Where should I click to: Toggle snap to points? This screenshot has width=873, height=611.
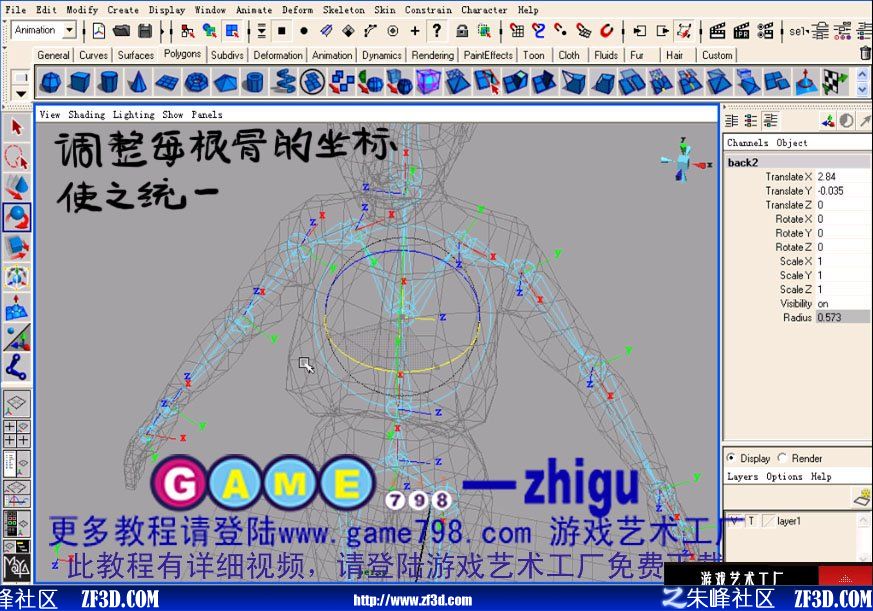click(561, 31)
